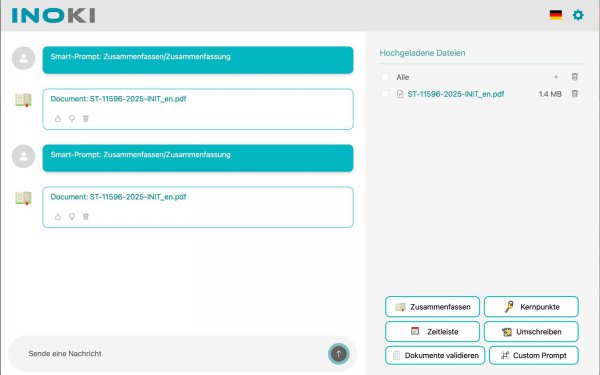The image size is (600, 375).
Task: Click the first 'Document: ST-11596-2025-INIT_en.pdf' response text
Action: pyautogui.click(x=118, y=99)
